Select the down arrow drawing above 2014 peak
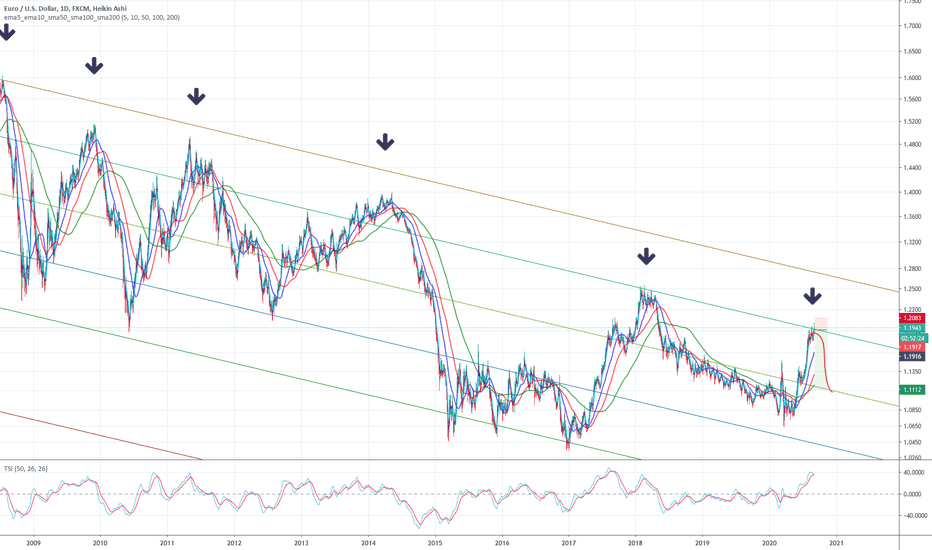Screen dimensions: 932x550 385,142
